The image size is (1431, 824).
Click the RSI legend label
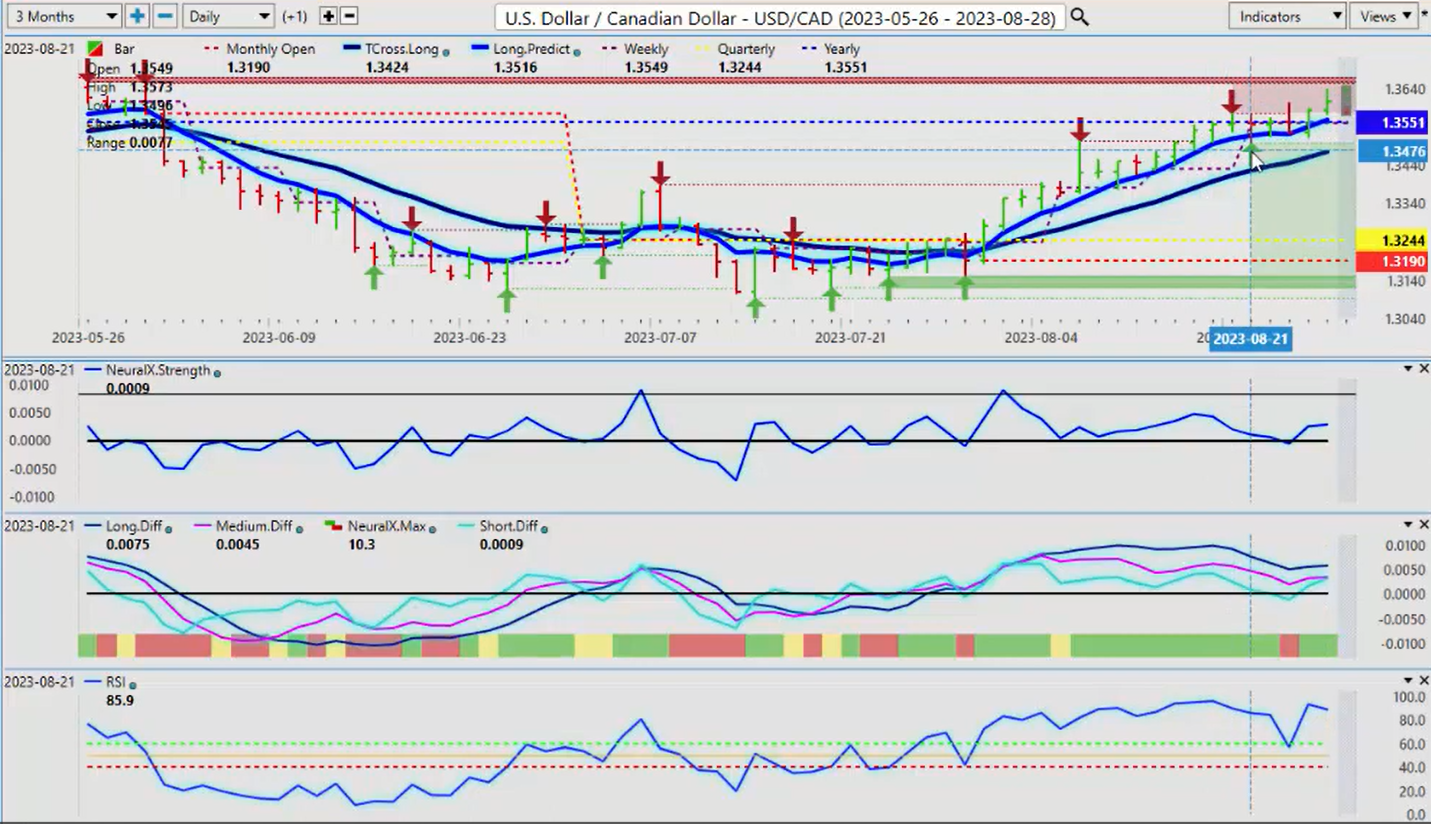coord(115,682)
